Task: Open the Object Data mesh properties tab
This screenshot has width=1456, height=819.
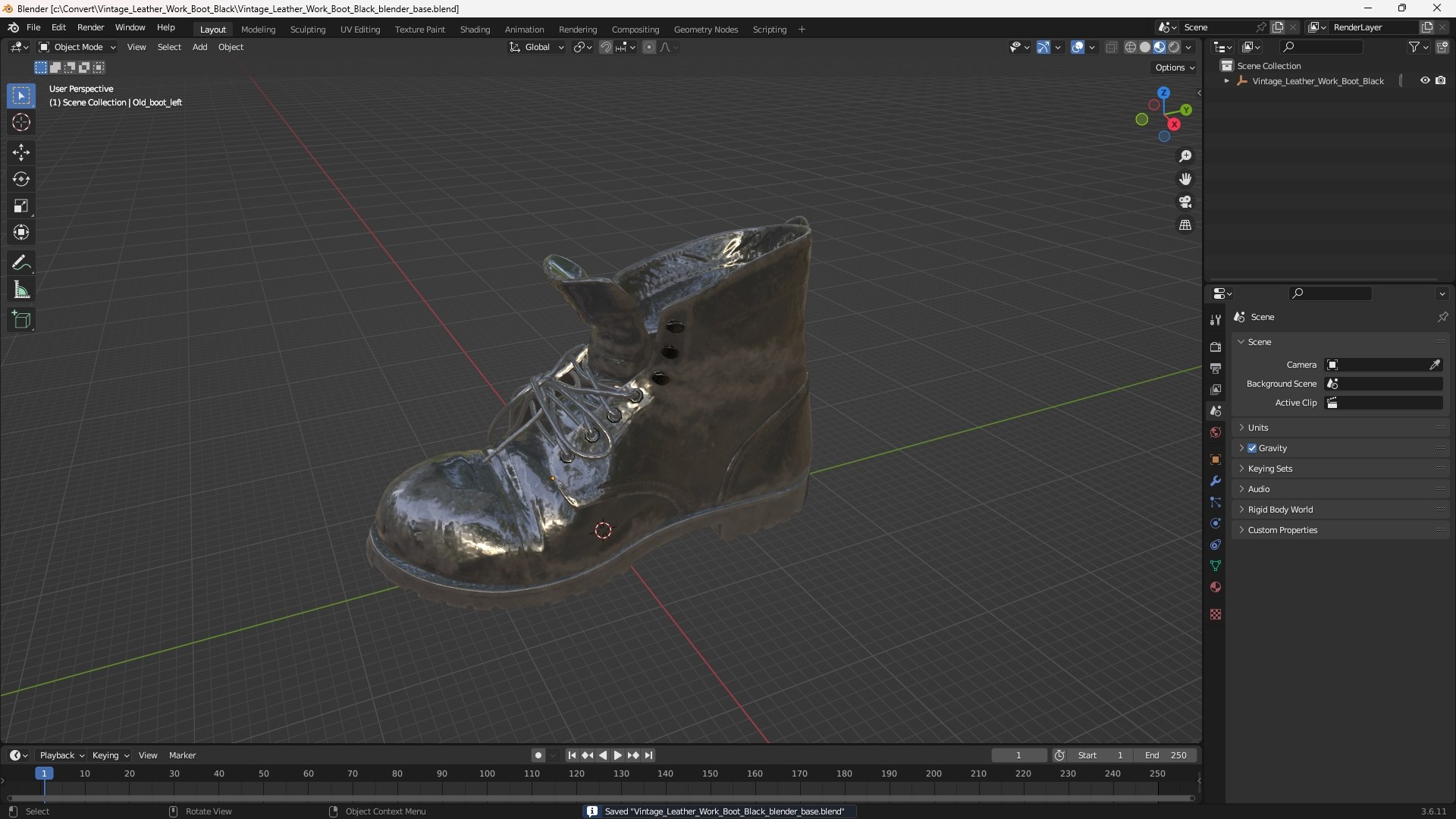Action: pos(1216,566)
